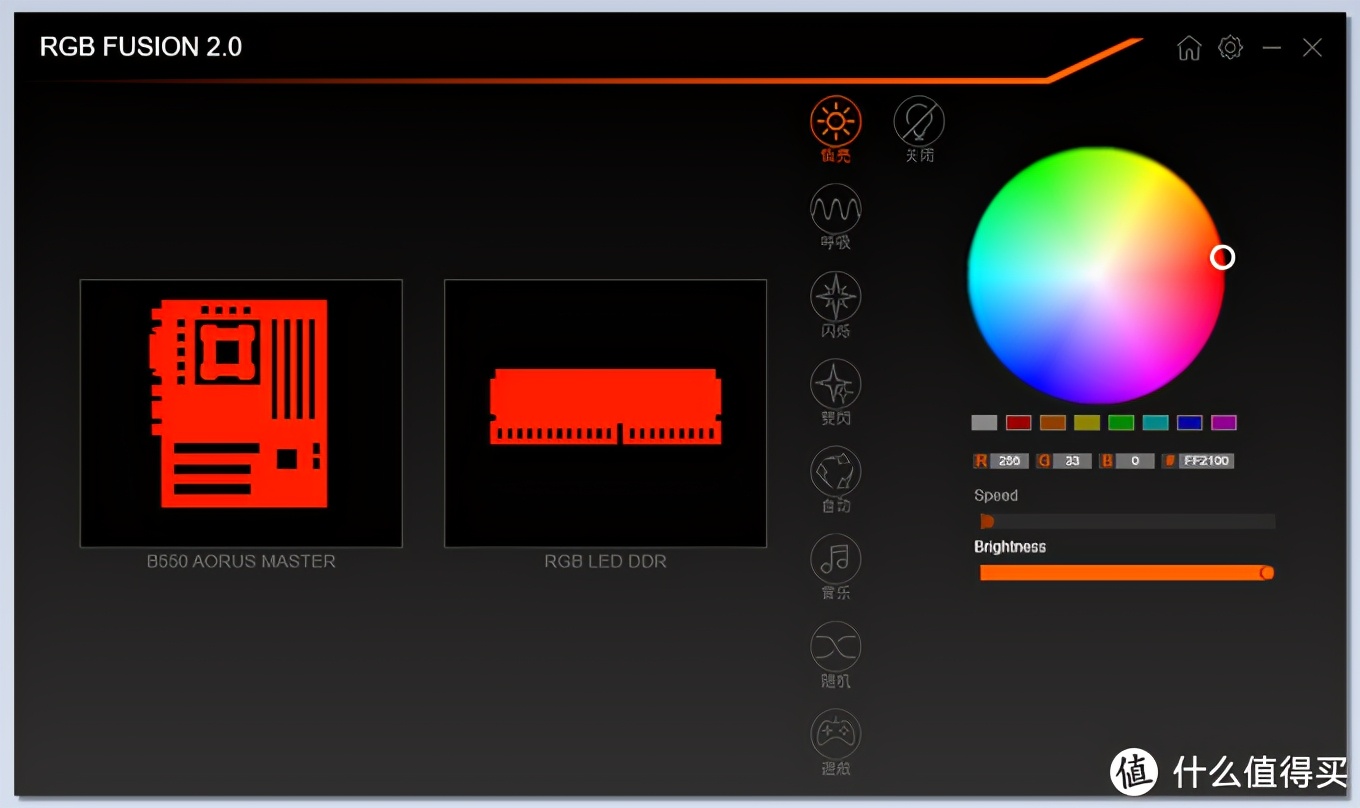Pick the gray preset color swatch
Image resolution: width=1360 pixels, height=808 pixels.
(984, 423)
